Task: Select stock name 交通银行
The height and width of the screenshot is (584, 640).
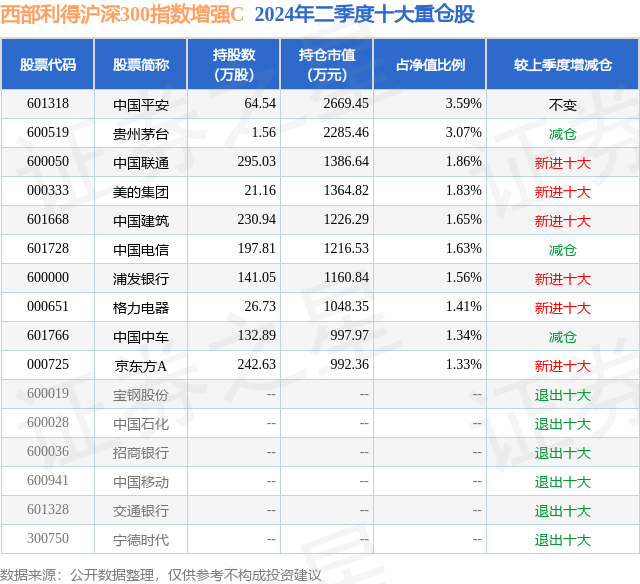Action: pyautogui.click(x=141, y=511)
